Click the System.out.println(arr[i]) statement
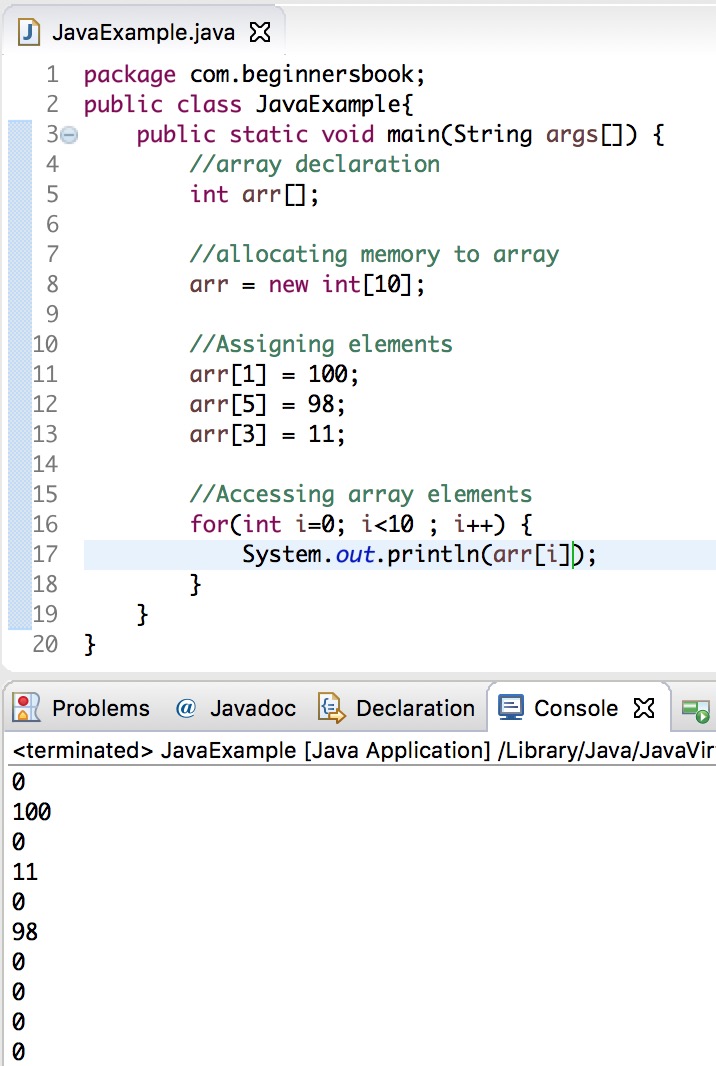 419,554
